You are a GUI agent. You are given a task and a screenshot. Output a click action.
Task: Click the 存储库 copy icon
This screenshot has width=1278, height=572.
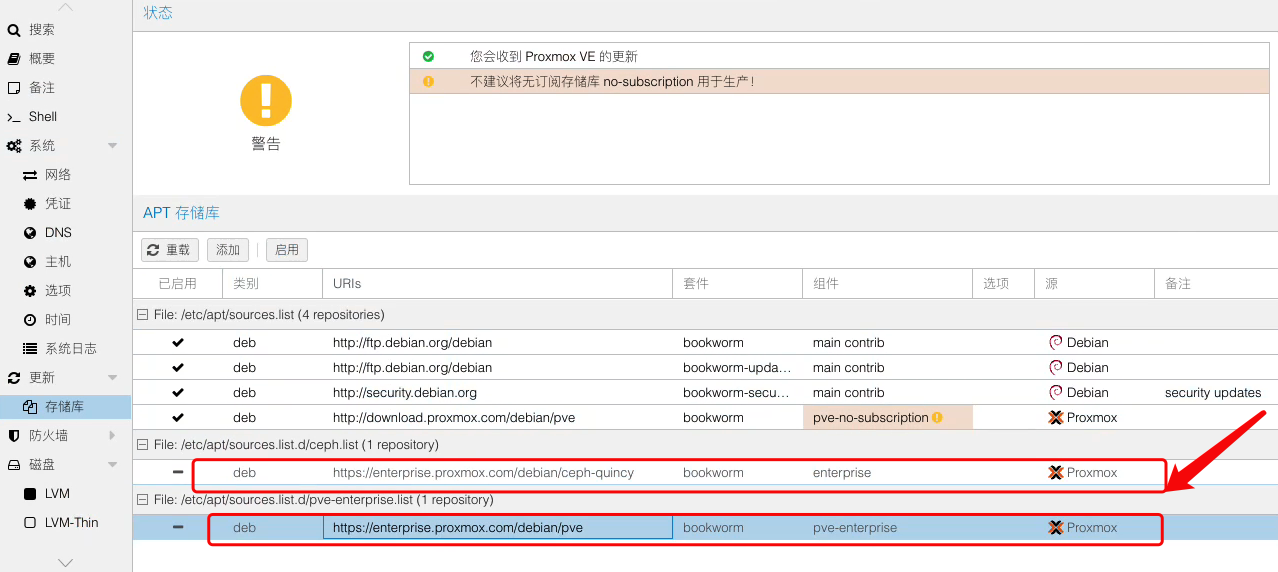click(x=30, y=407)
